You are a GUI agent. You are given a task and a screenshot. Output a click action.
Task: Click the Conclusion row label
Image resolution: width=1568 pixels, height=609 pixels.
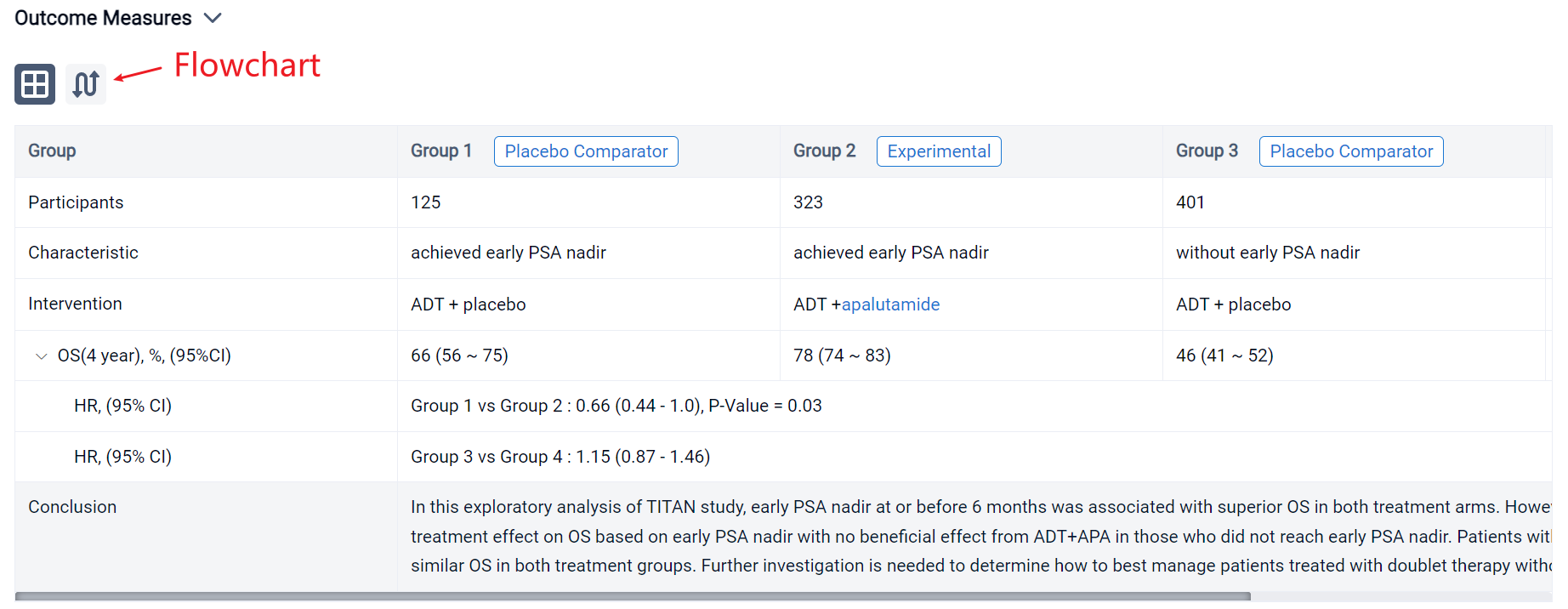point(72,507)
